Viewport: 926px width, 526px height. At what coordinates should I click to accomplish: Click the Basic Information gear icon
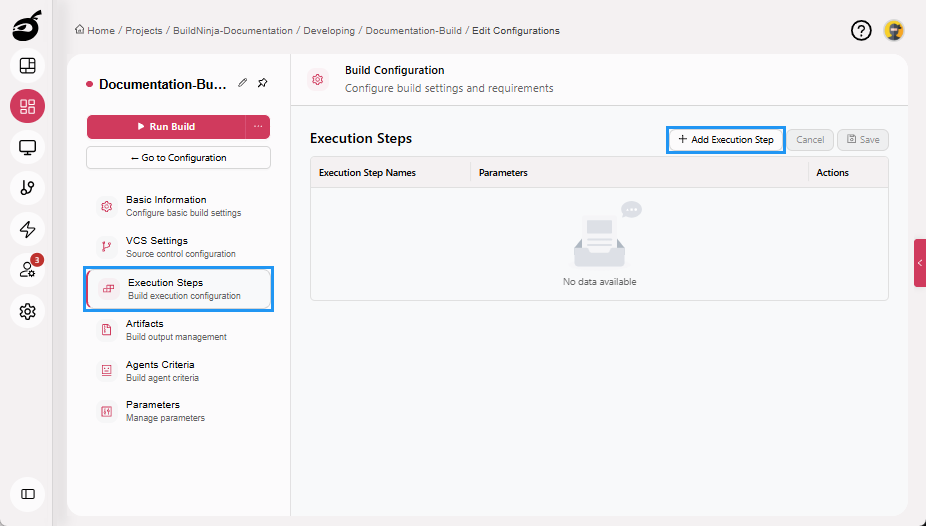(106, 206)
